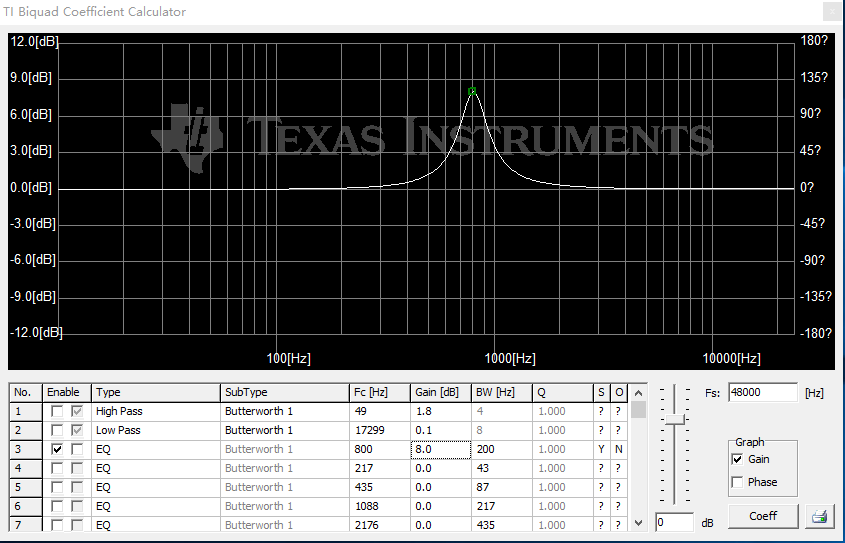The width and height of the screenshot is (845, 543).
Task: Toggle the Gain graph checkbox
Action: [x=737, y=460]
